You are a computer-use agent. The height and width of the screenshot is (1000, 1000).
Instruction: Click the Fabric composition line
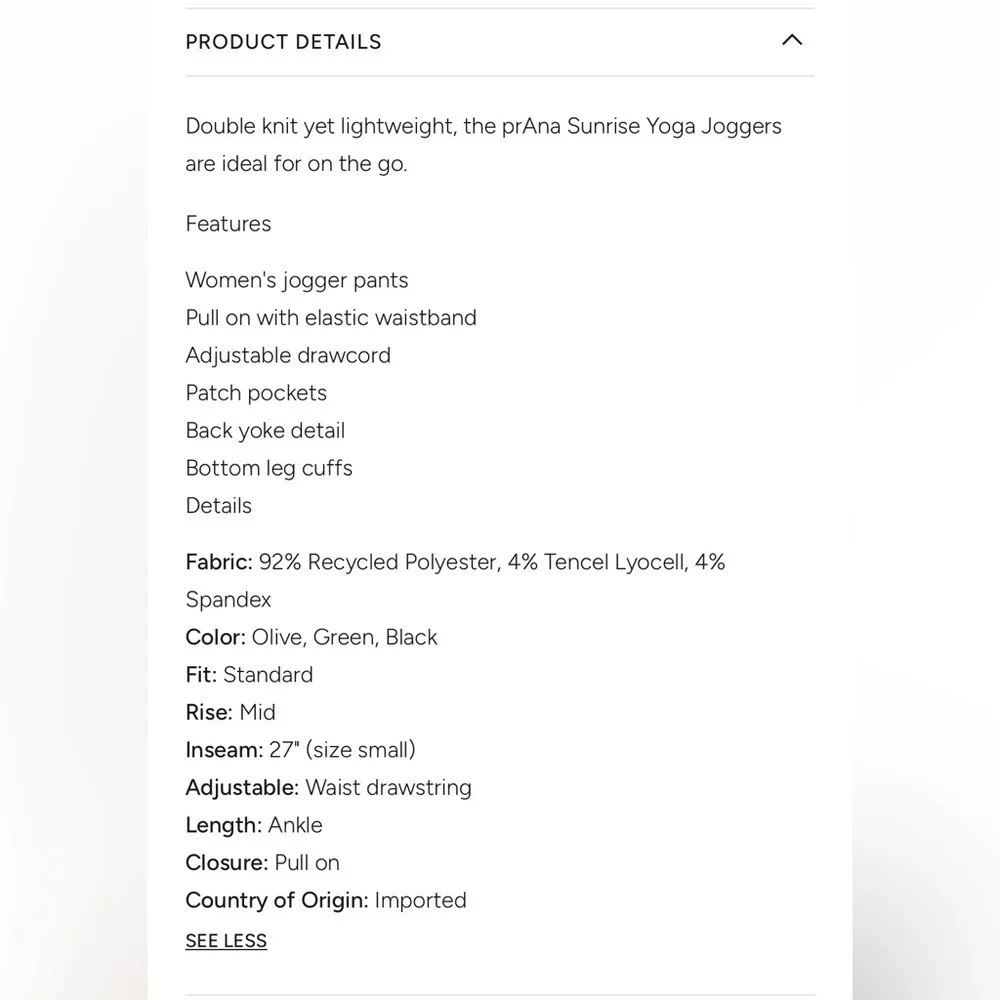(x=455, y=563)
